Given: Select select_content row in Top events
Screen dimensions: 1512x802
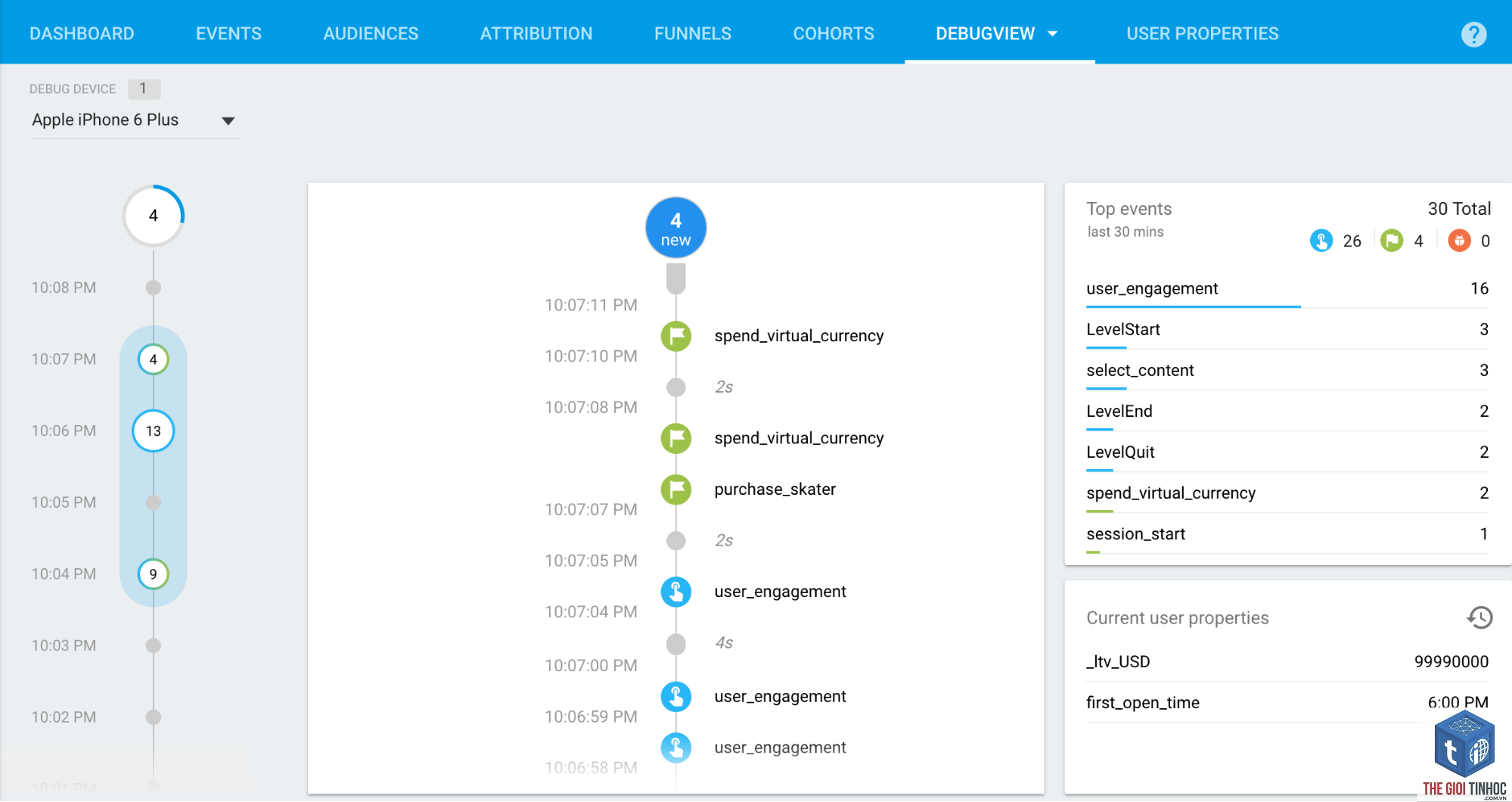Looking at the screenshot, I should 1287,371.
